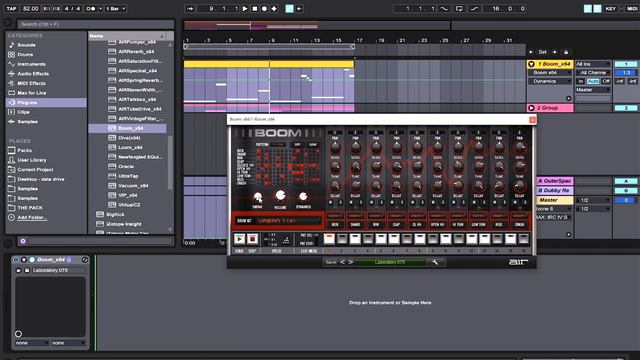Click the MIDI Arrangement Overdub plus button
Screen dimensions: 640x360
pos(274,8)
